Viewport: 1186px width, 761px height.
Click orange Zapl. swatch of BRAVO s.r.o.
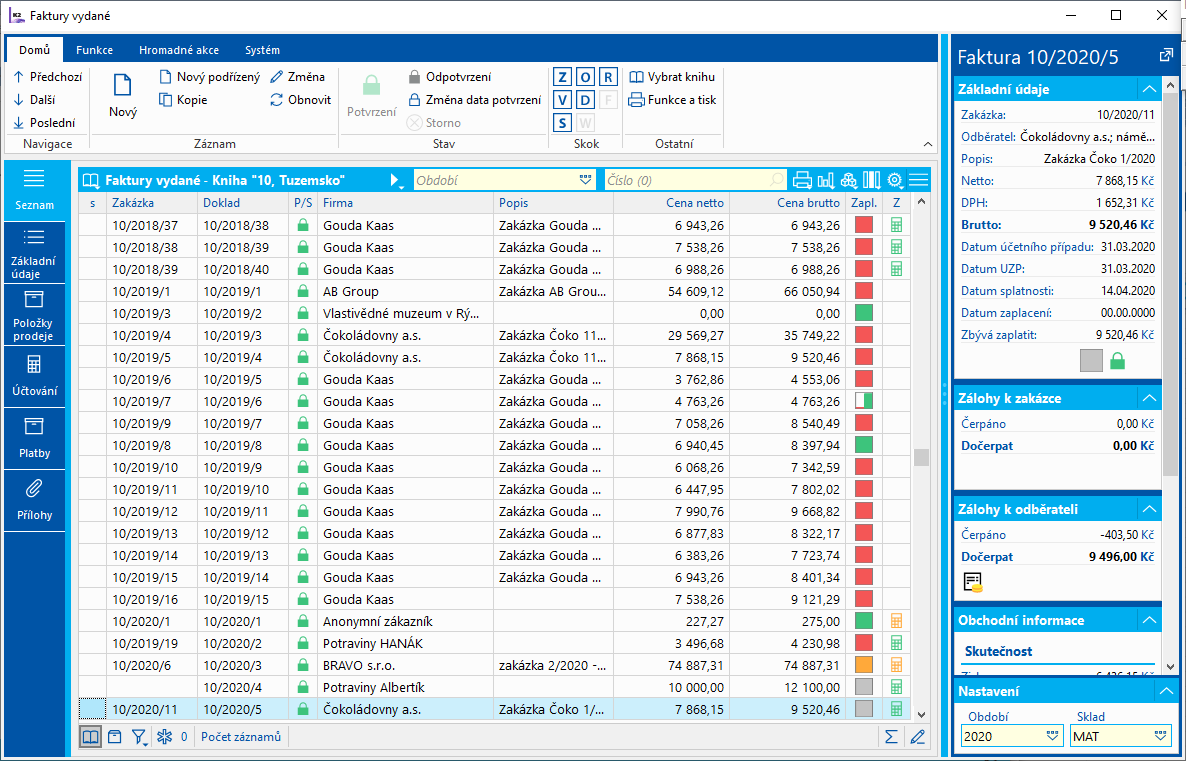(x=864, y=666)
